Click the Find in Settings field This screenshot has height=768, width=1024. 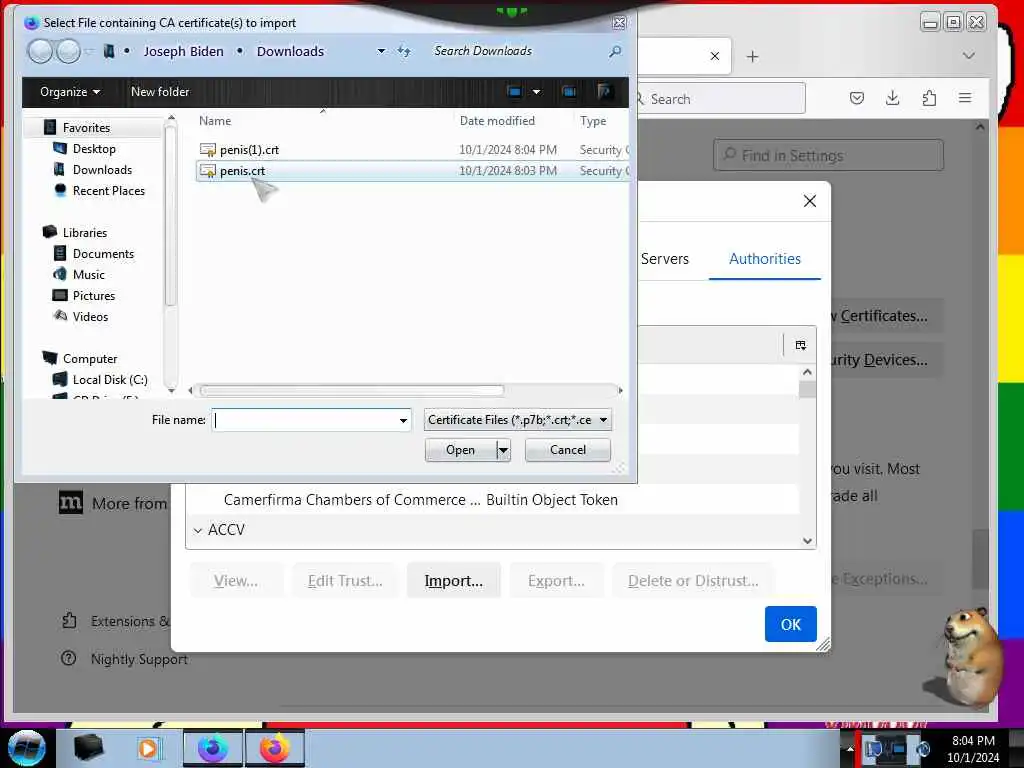pyautogui.click(x=828, y=155)
